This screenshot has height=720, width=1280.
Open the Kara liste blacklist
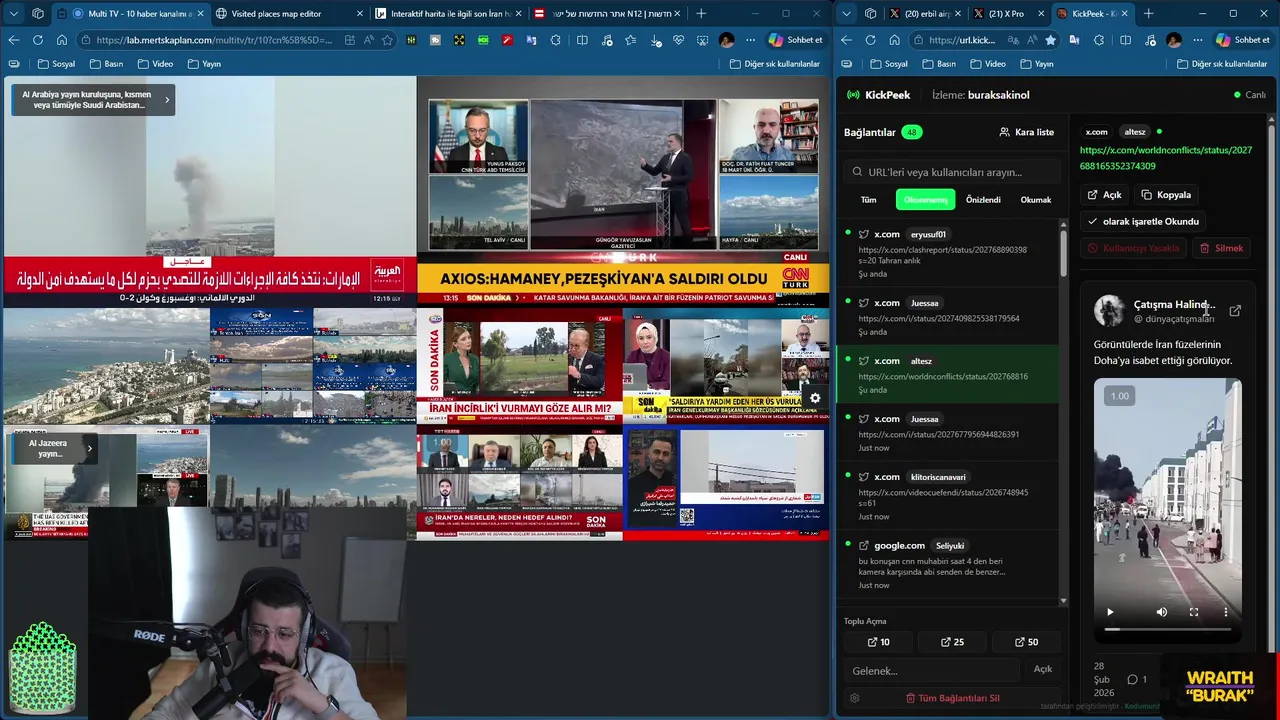[x=1026, y=132]
